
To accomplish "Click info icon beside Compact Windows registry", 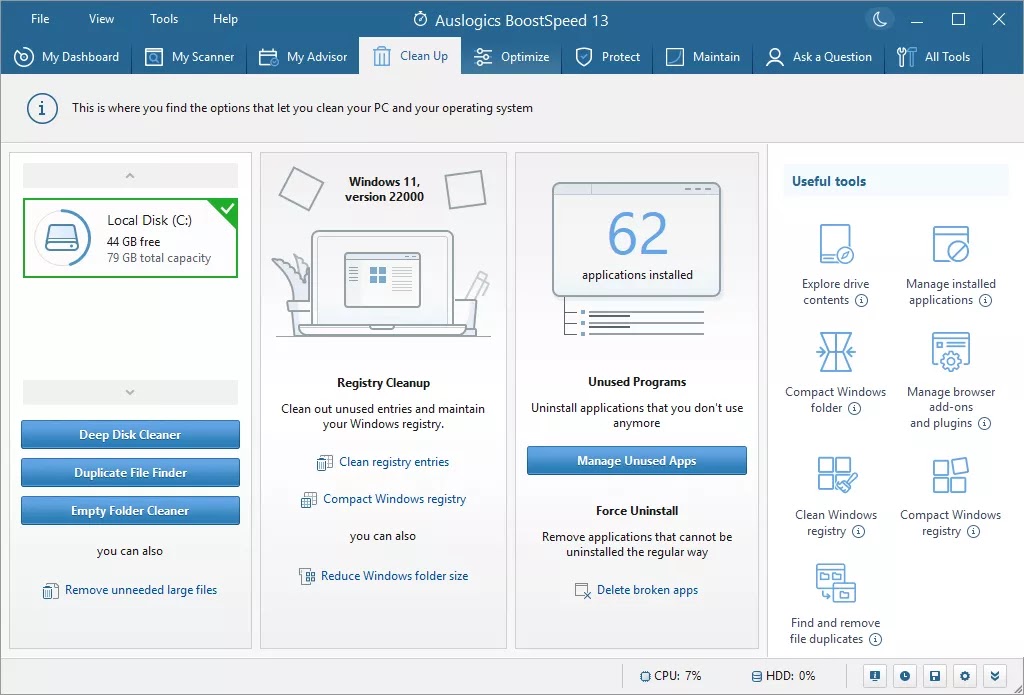I will [974, 532].
